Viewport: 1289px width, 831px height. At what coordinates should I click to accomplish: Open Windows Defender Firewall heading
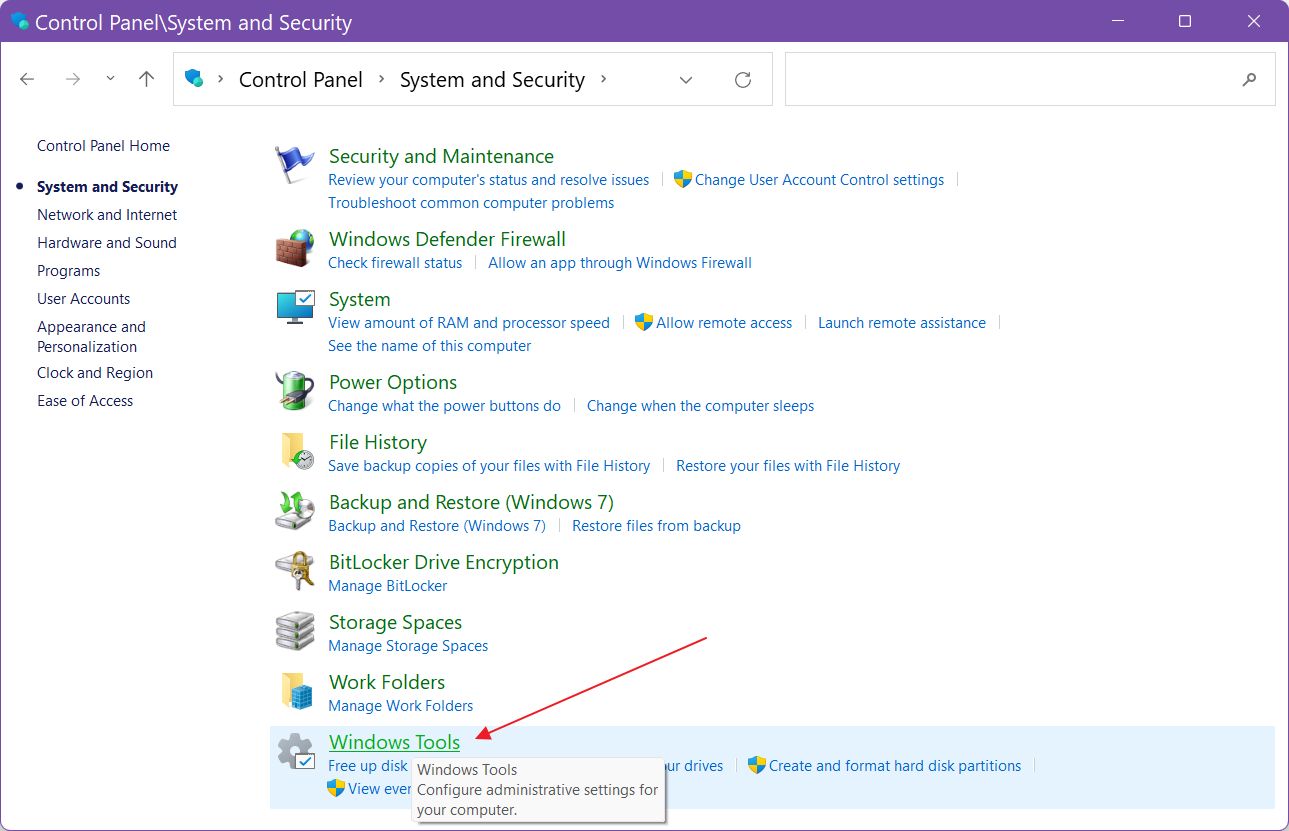point(447,239)
